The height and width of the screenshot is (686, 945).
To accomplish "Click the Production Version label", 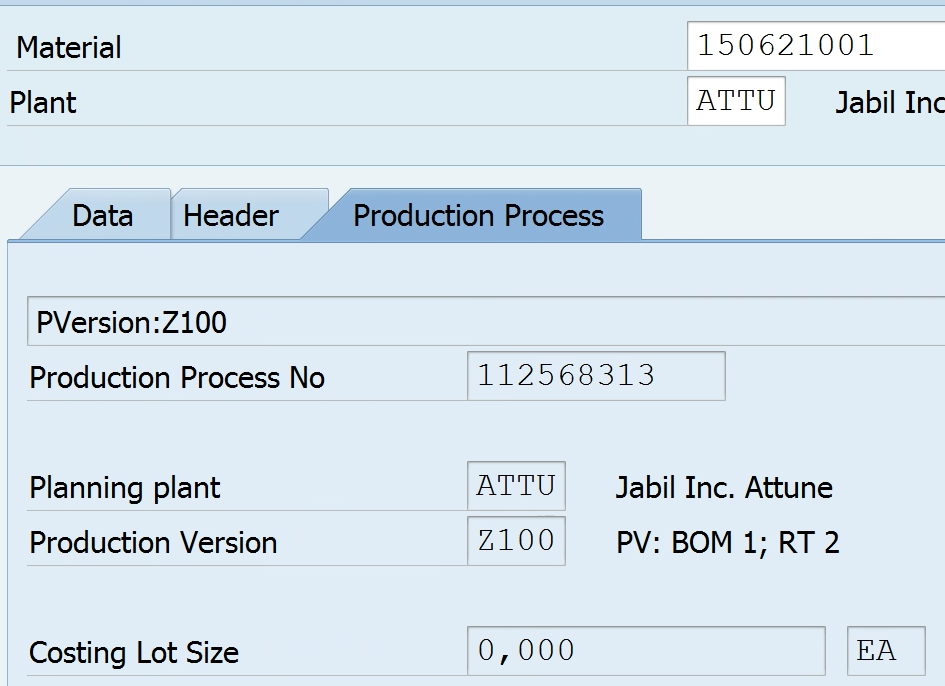I will click(x=153, y=543).
